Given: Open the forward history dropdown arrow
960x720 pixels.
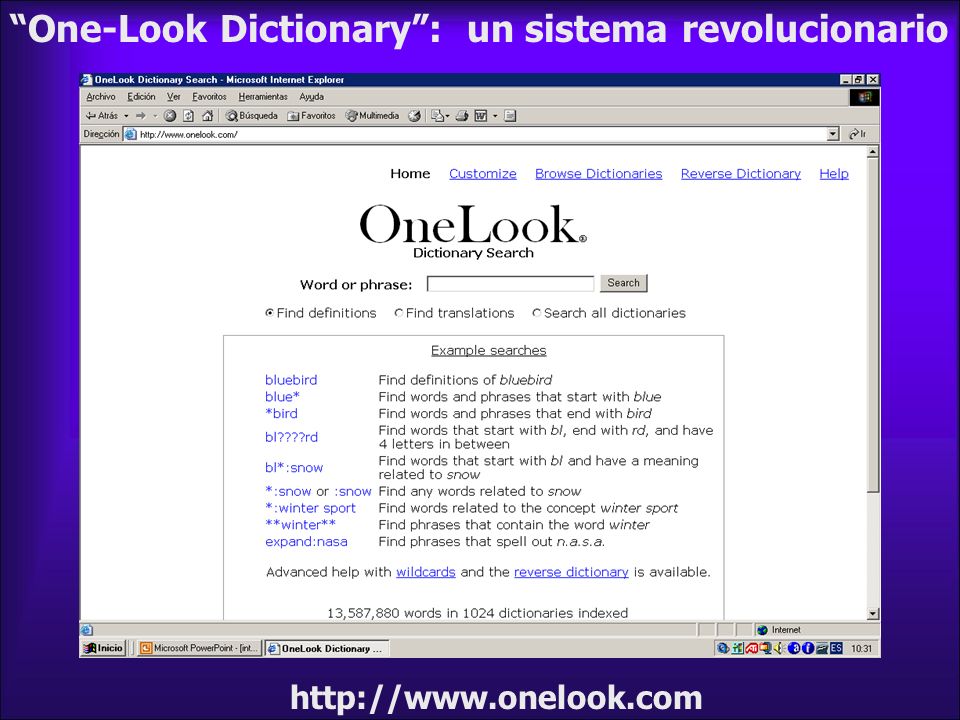Looking at the screenshot, I should 155,116.
